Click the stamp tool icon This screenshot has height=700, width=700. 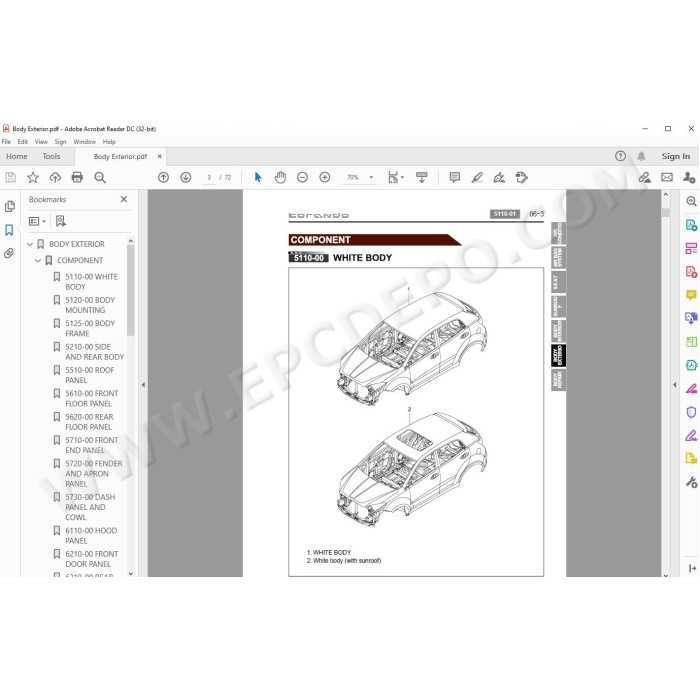click(x=521, y=178)
